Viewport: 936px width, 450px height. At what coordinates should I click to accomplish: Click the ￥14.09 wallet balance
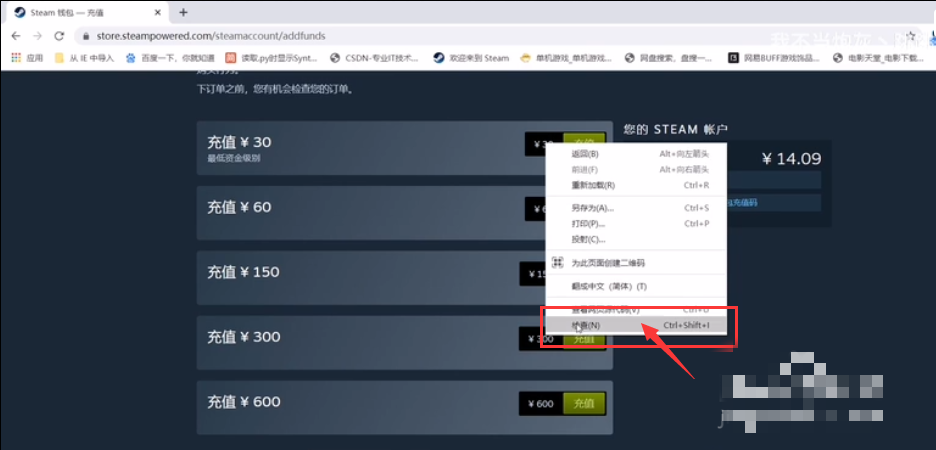coord(792,159)
